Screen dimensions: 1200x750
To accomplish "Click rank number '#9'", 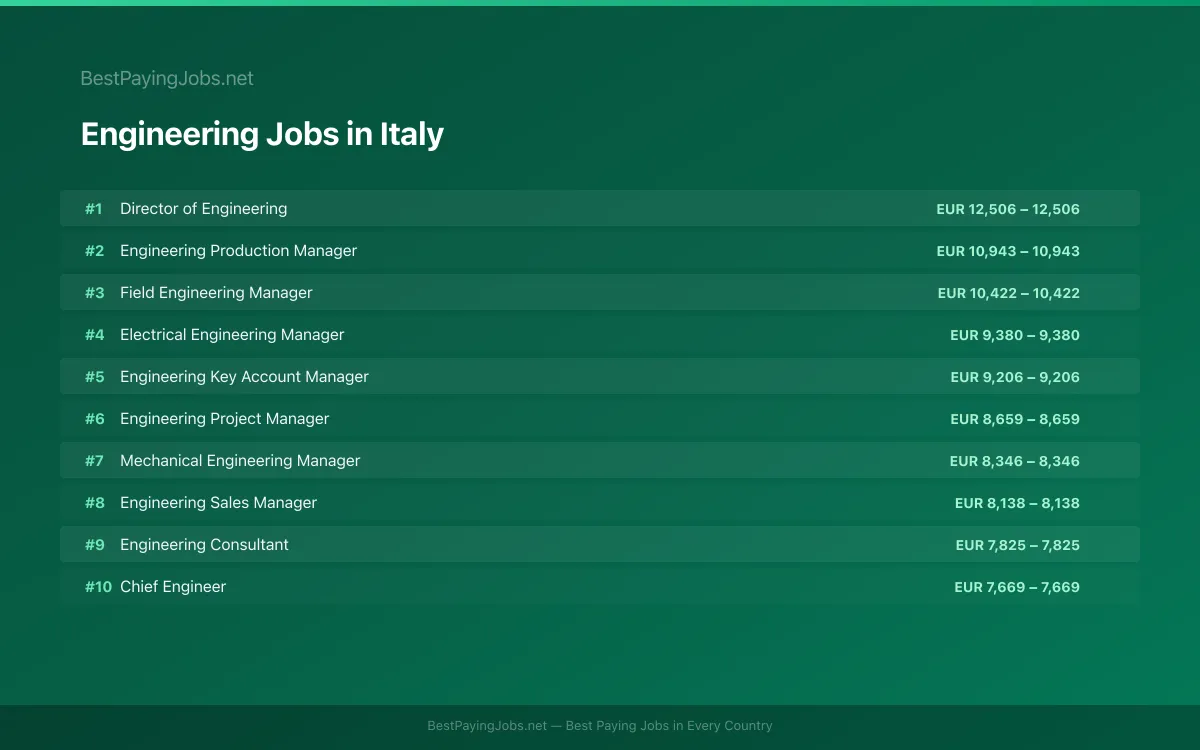I will tap(94, 545).
